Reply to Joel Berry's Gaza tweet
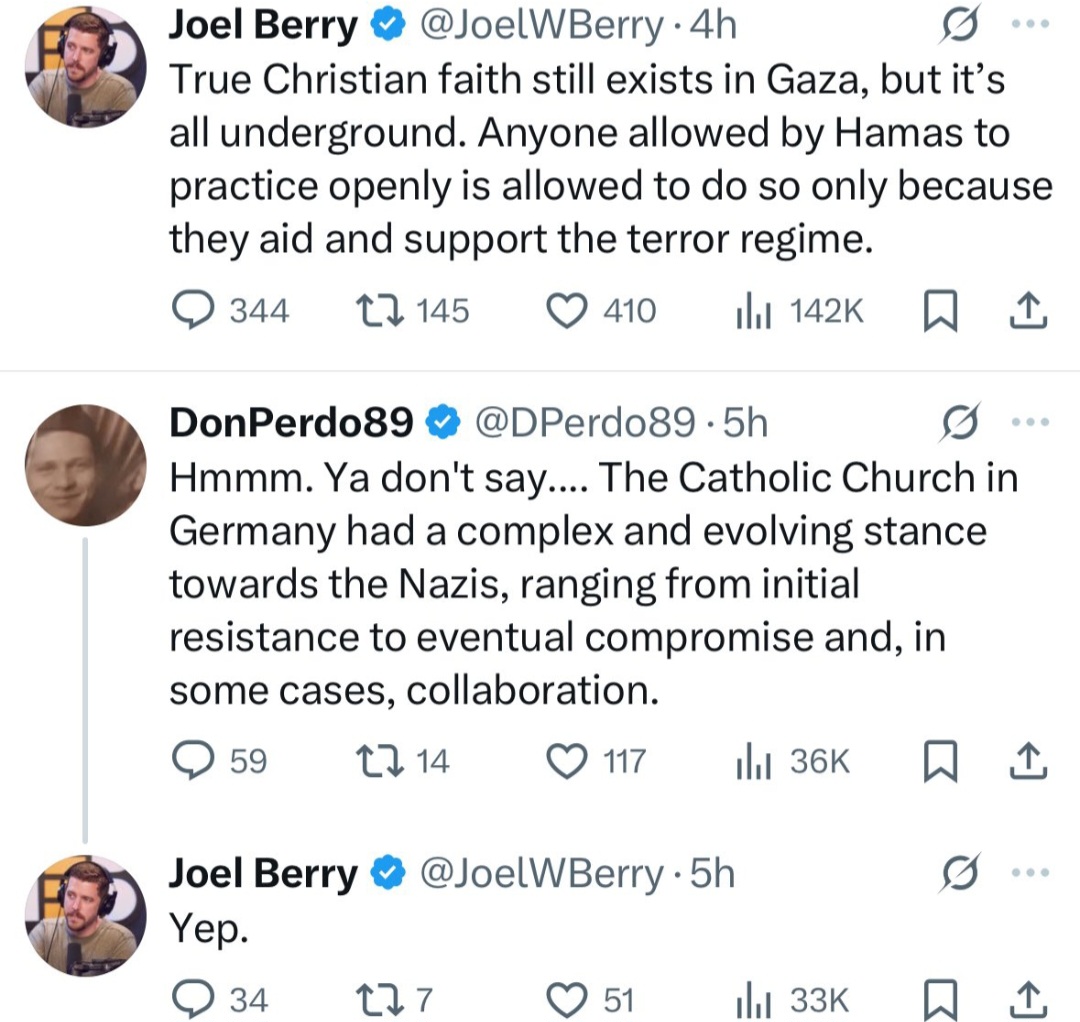The width and height of the screenshot is (1080, 1022). (x=229, y=311)
